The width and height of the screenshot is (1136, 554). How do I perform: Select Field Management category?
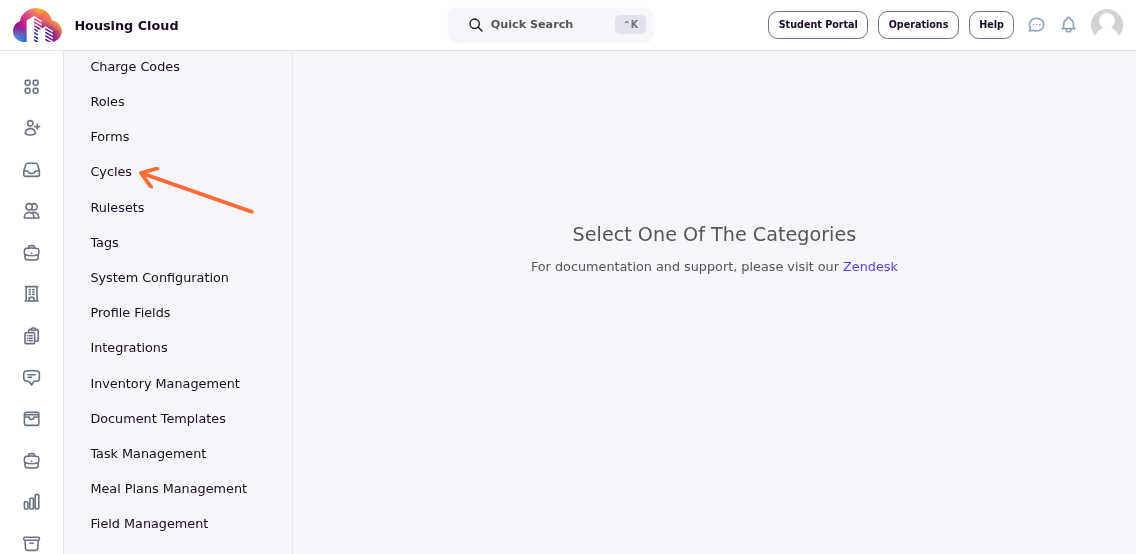[x=149, y=524]
